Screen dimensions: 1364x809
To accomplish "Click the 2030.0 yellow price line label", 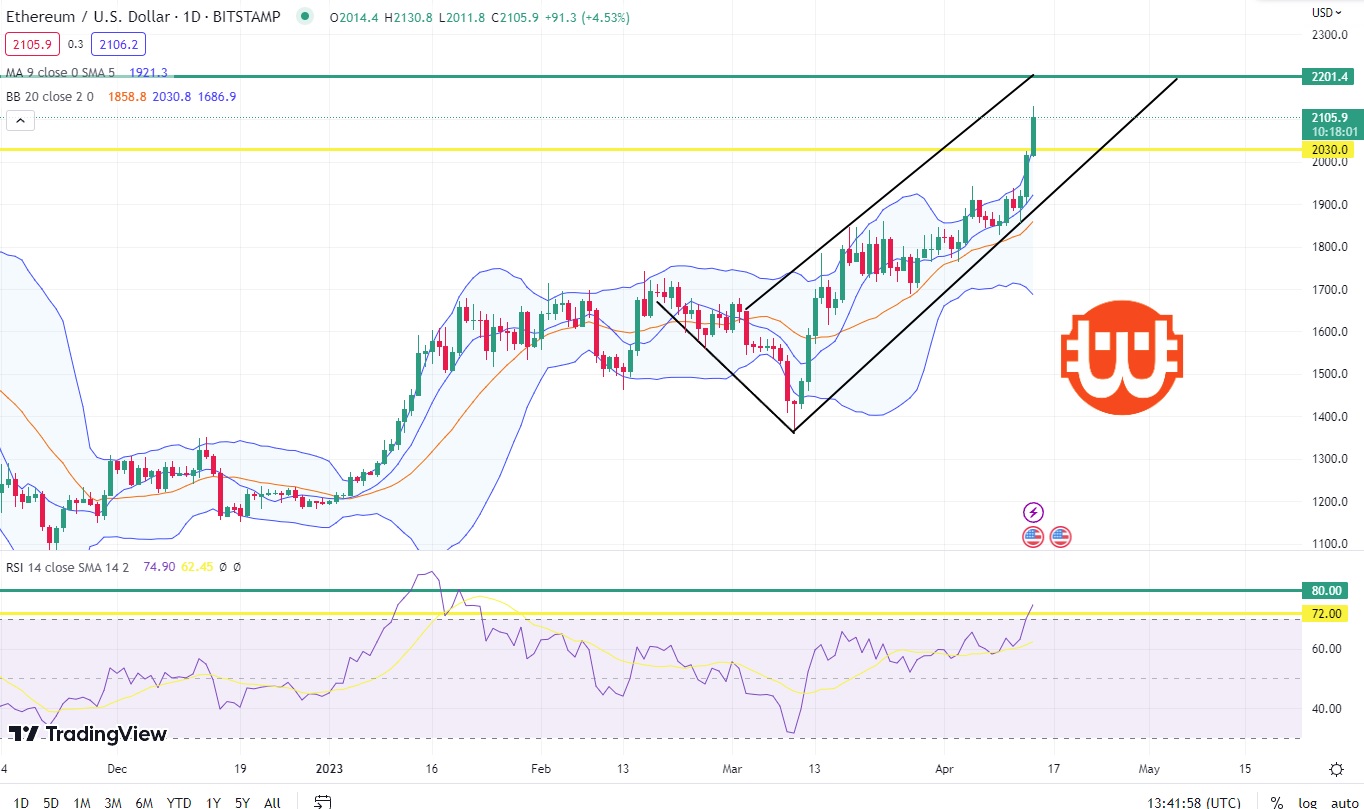I will click(x=1330, y=150).
